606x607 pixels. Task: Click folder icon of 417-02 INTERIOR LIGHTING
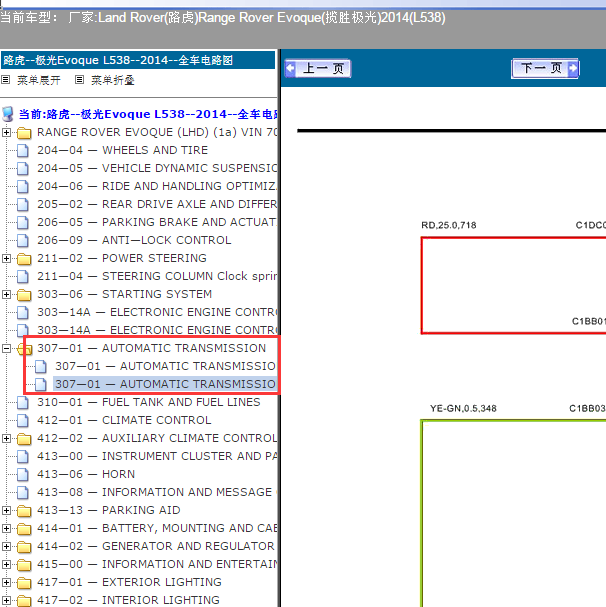click(x=24, y=600)
